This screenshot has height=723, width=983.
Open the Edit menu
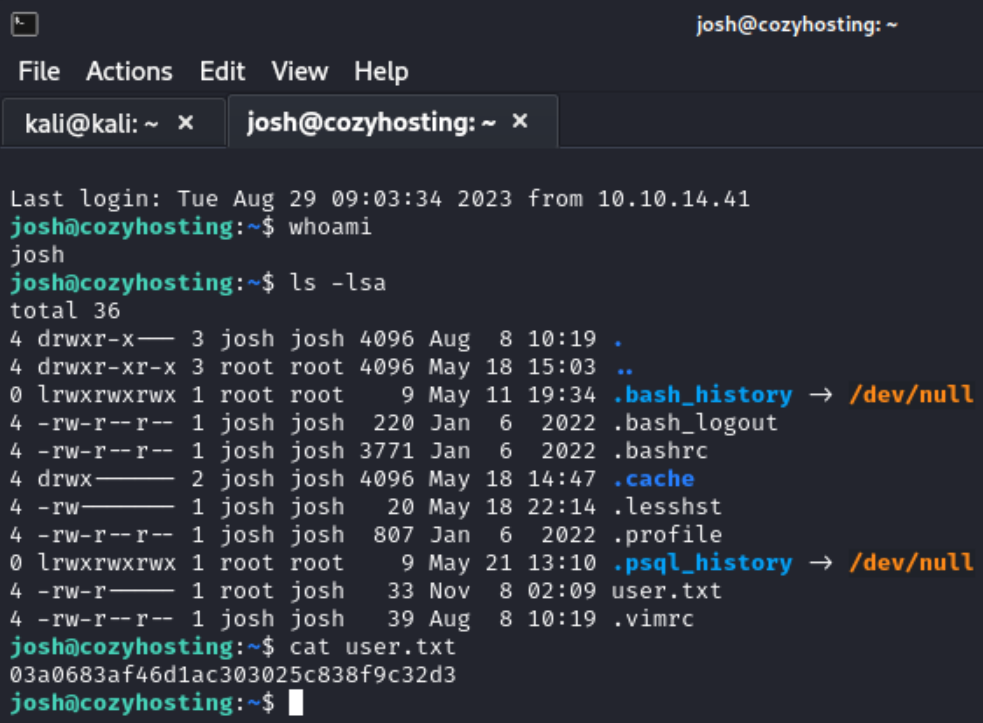[x=222, y=72]
